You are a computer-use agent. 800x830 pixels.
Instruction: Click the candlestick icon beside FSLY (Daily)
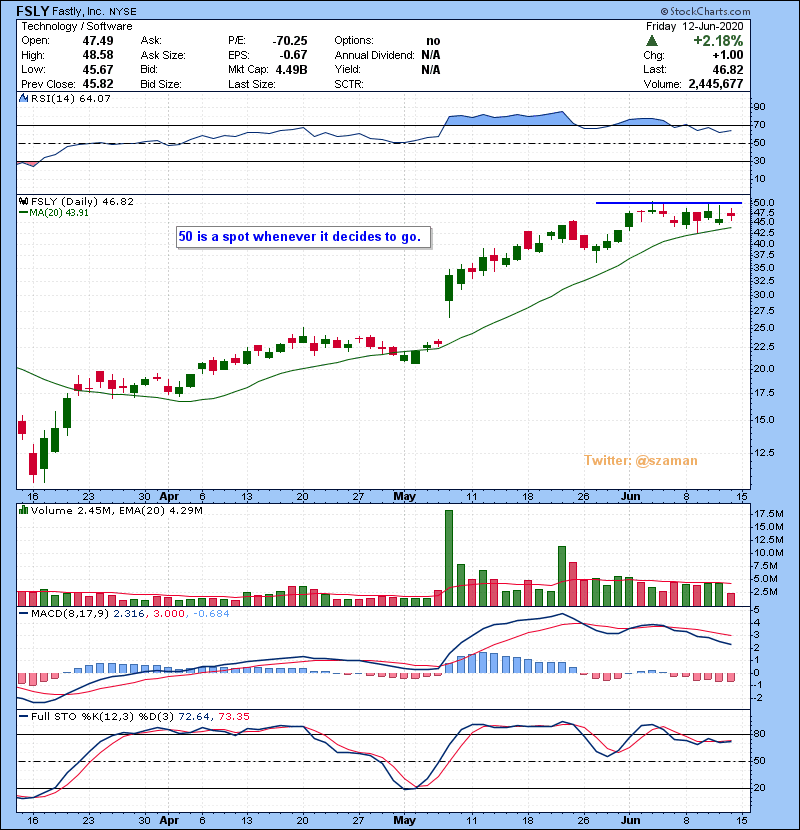[x=23, y=201]
